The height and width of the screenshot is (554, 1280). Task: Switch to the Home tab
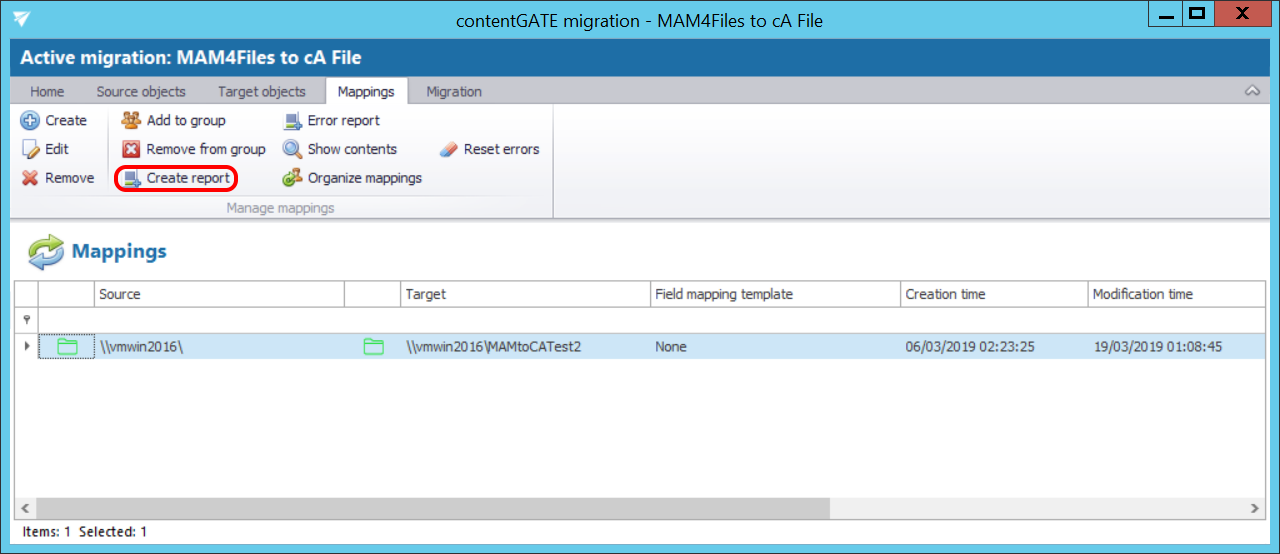[x=47, y=91]
